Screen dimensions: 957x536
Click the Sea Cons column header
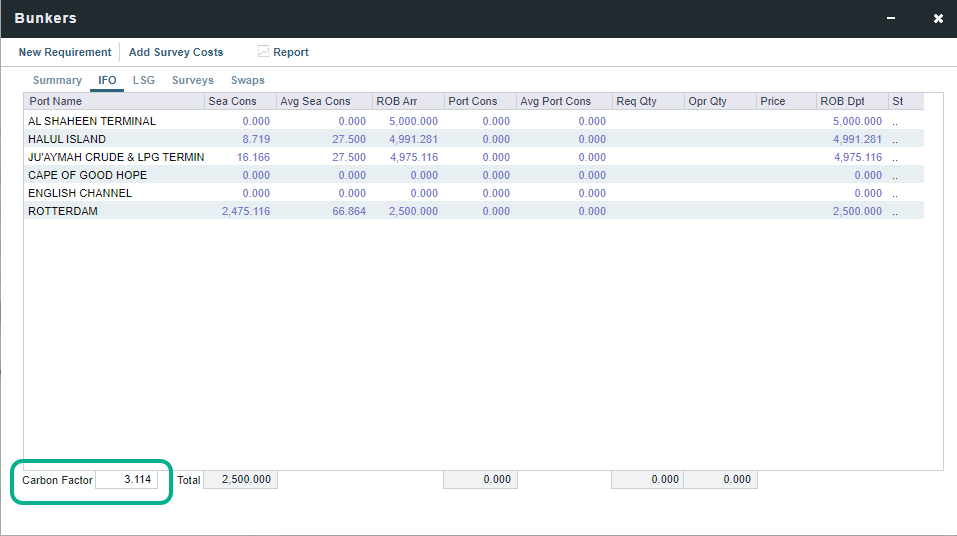point(232,101)
